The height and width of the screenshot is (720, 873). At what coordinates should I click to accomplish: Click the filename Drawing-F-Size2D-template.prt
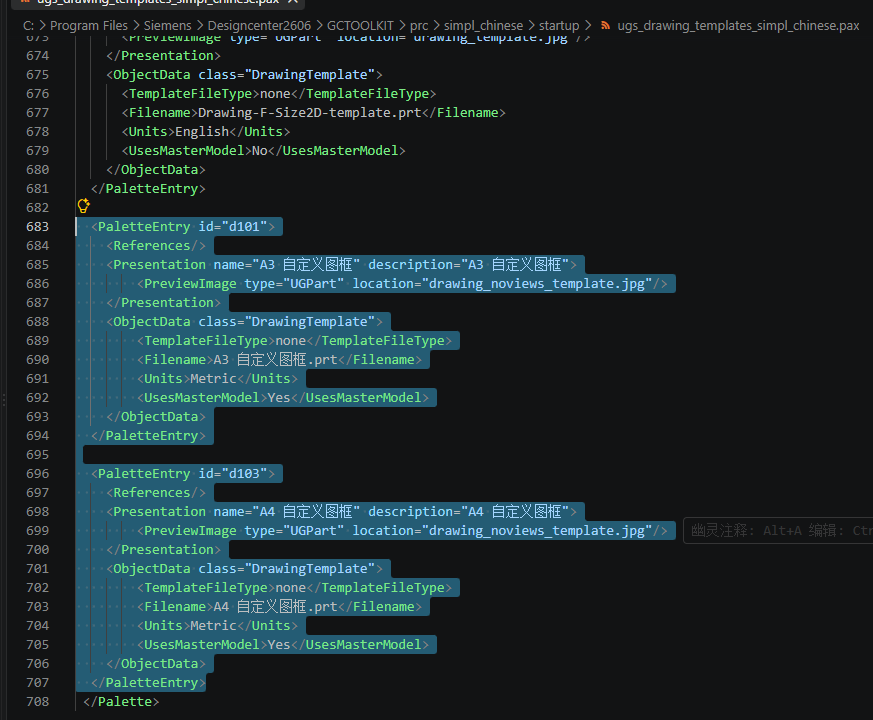tap(310, 112)
